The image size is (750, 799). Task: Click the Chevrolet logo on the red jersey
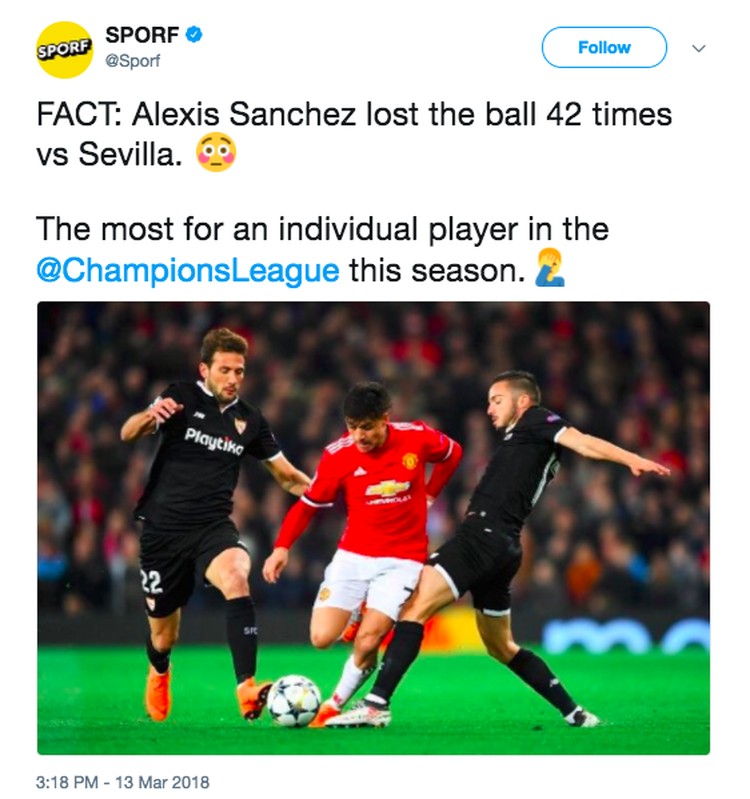pyautogui.click(x=387, y=487)
